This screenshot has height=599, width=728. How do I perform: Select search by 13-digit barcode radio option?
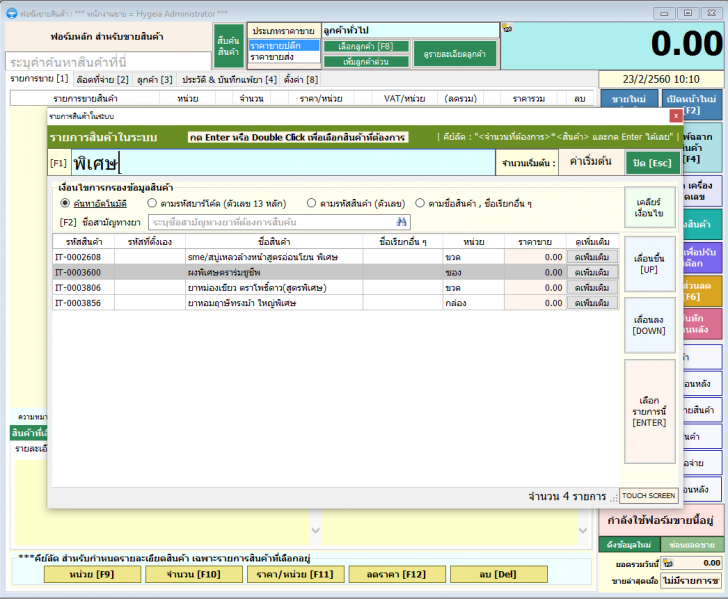(x=154, y=203)
